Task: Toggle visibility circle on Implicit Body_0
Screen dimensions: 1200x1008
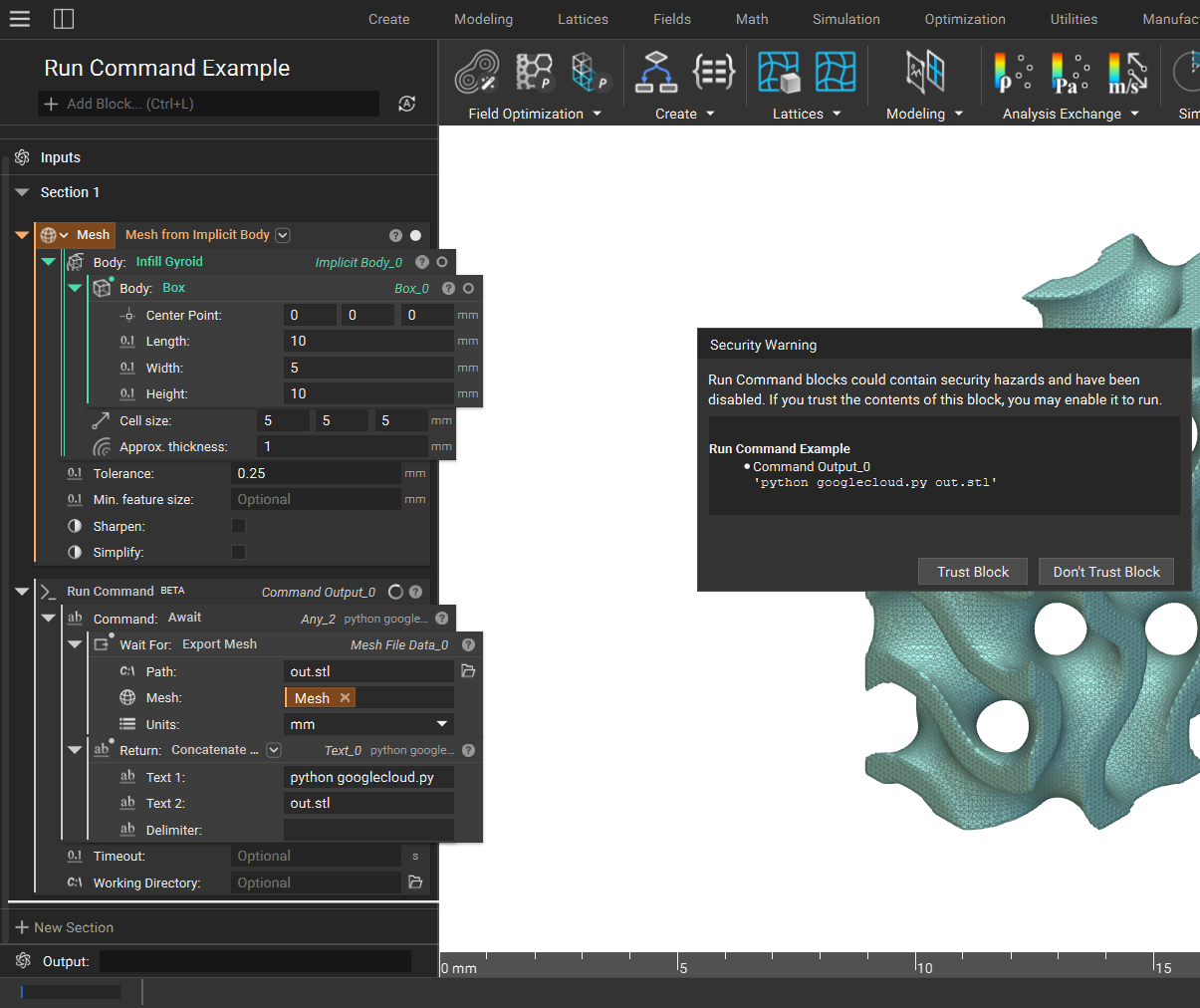Action: [442, 262]
